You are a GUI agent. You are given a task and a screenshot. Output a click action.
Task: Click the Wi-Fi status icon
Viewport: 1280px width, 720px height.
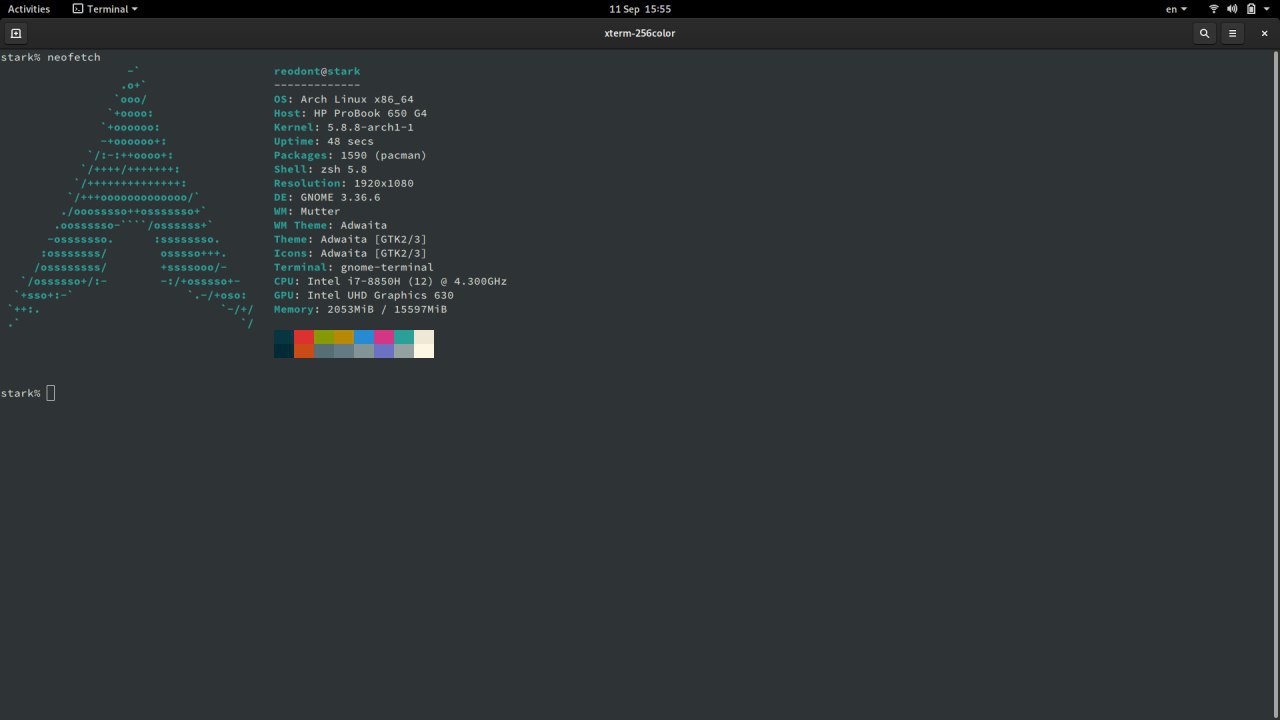pyautogui.click(x=1214, y=9)
